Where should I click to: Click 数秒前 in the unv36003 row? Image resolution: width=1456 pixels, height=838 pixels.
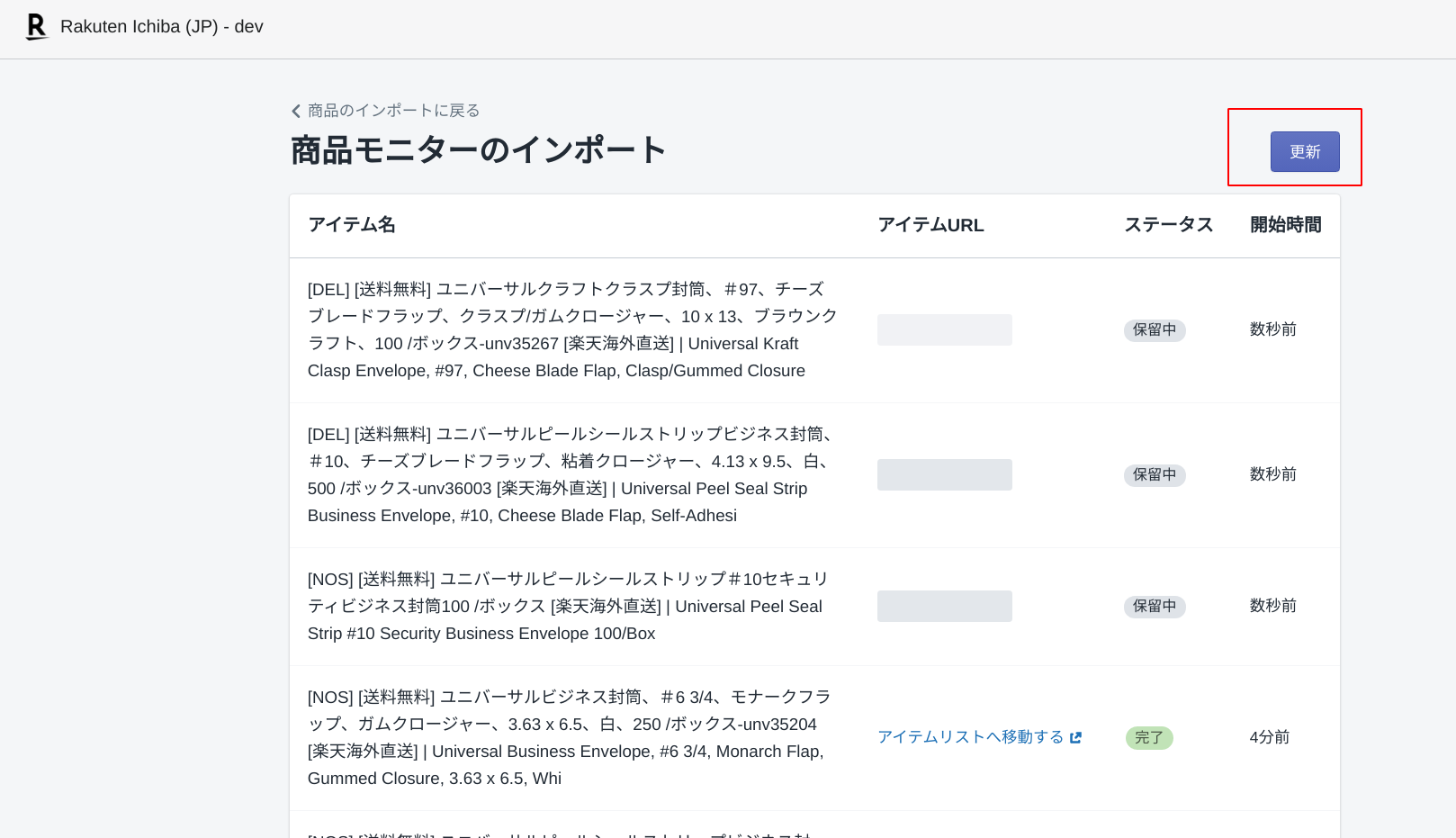[x=1273, y=474]
